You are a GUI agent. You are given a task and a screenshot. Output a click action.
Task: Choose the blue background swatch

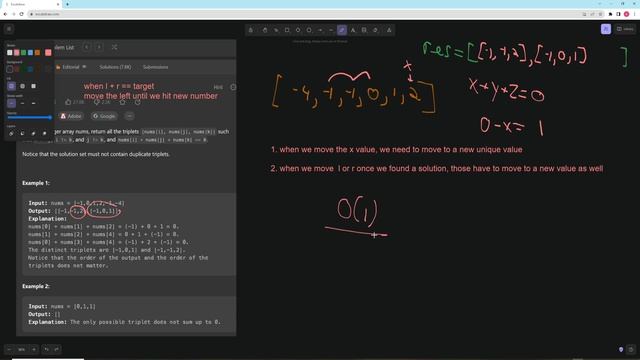coord(31,69)
